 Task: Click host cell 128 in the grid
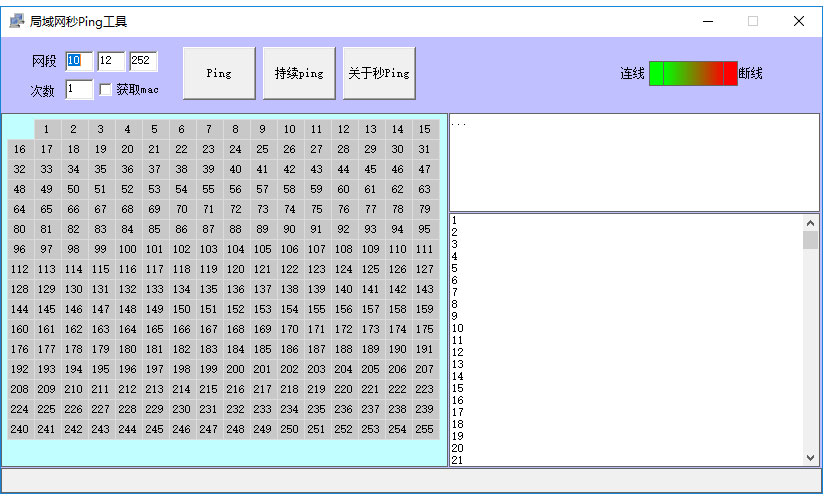coord(20,289)
